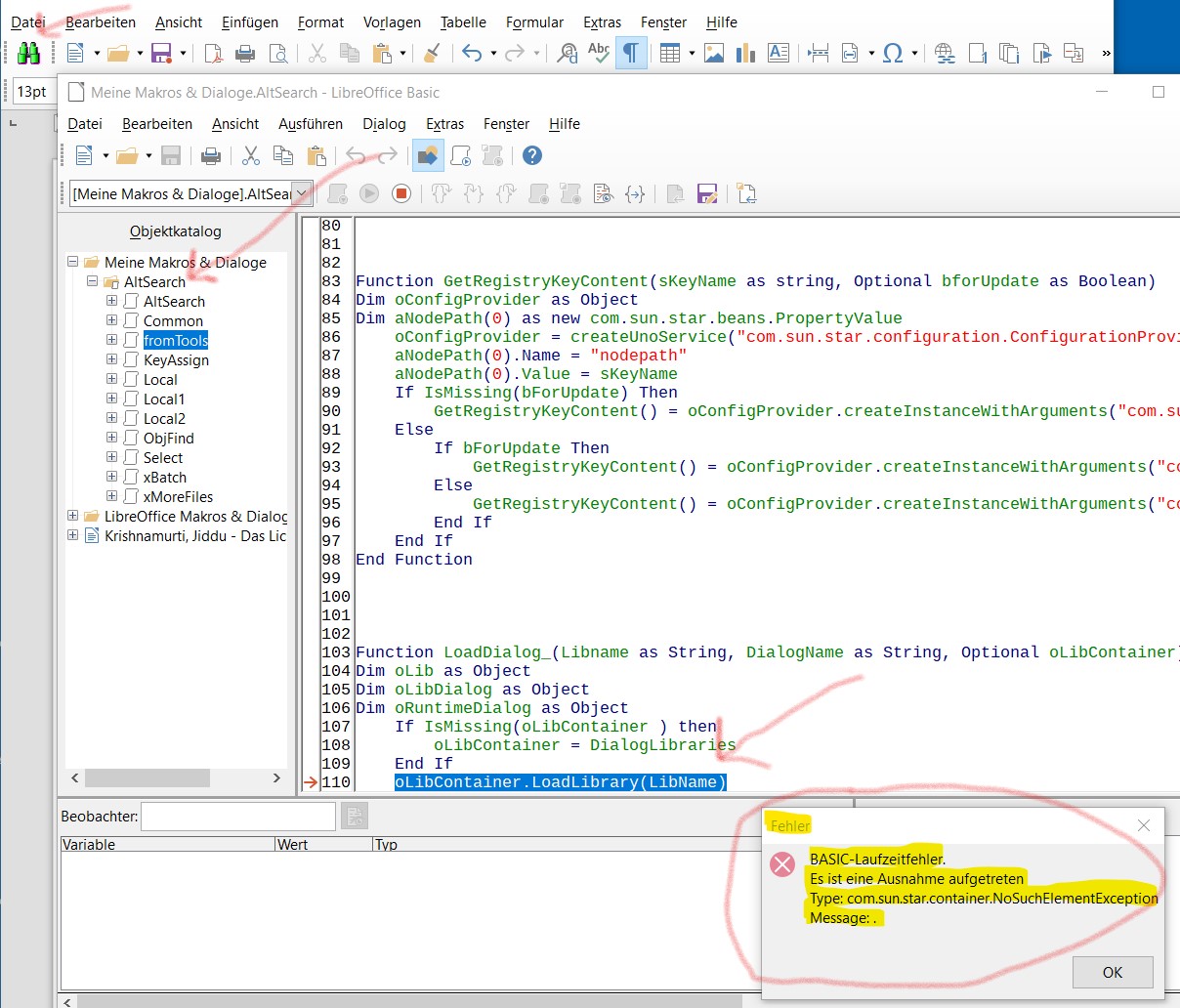The width and height of the screenshot is (1180, 1008).
Task: Insert an image from the Writer toolbar
Action: pyautogui.click(x=714, y=53)
